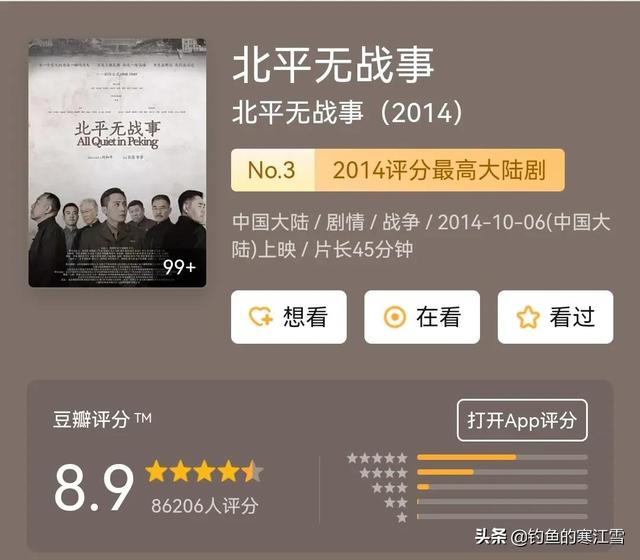
Task: Click the five-star row icon
Action: click(377, 458)
